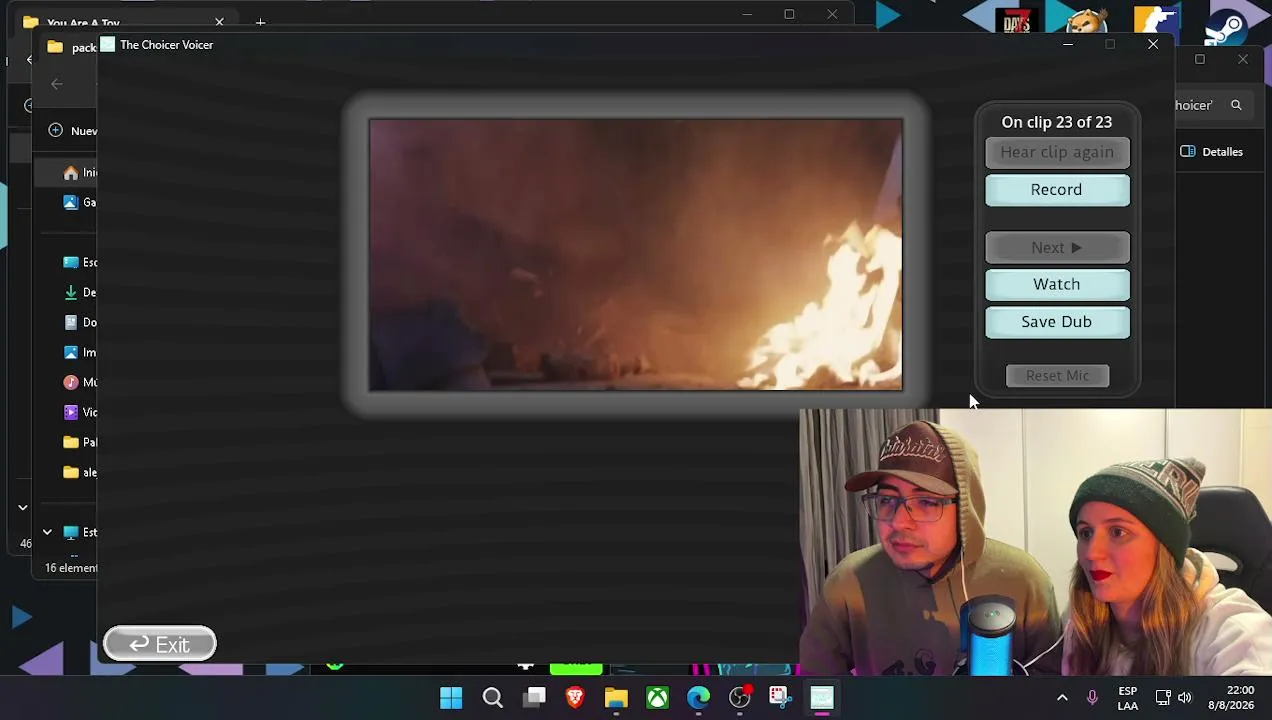Click The Choicer Voicer taskbar icon
This screenshot has height=720, width=1272.
coord(822,698)
